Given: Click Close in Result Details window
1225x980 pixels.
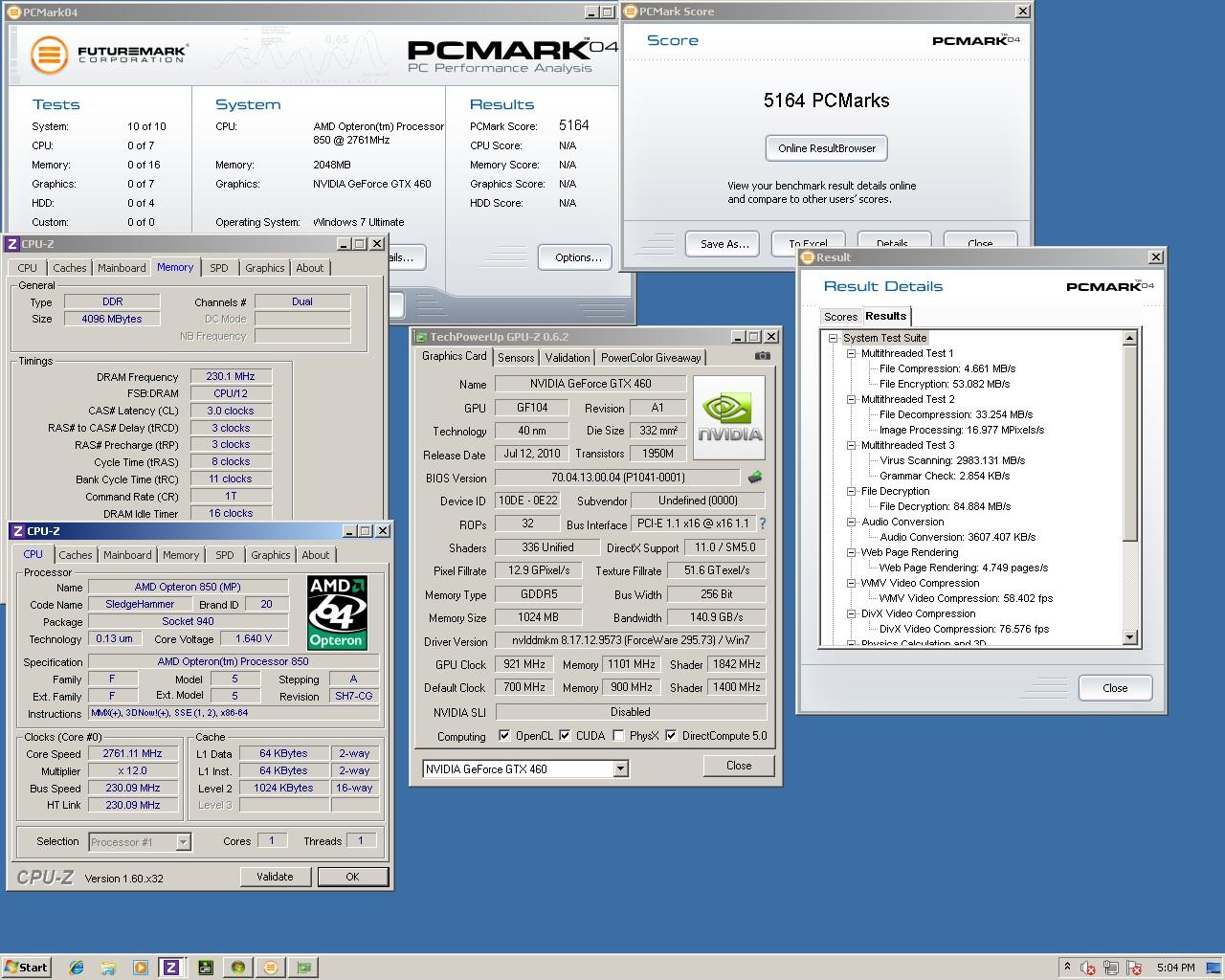Looking at the screenshot, I should click(1115, 688).
